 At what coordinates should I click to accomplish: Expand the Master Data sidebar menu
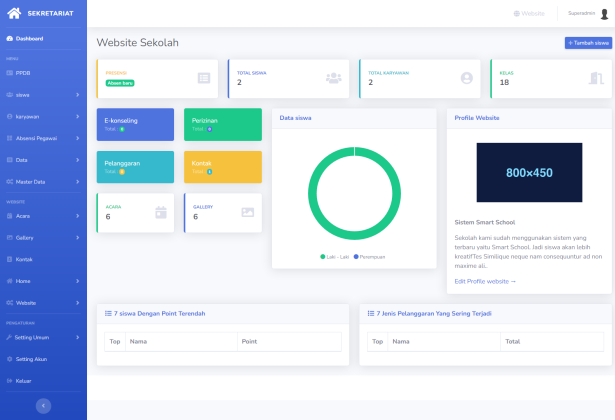tap(77, 182)
